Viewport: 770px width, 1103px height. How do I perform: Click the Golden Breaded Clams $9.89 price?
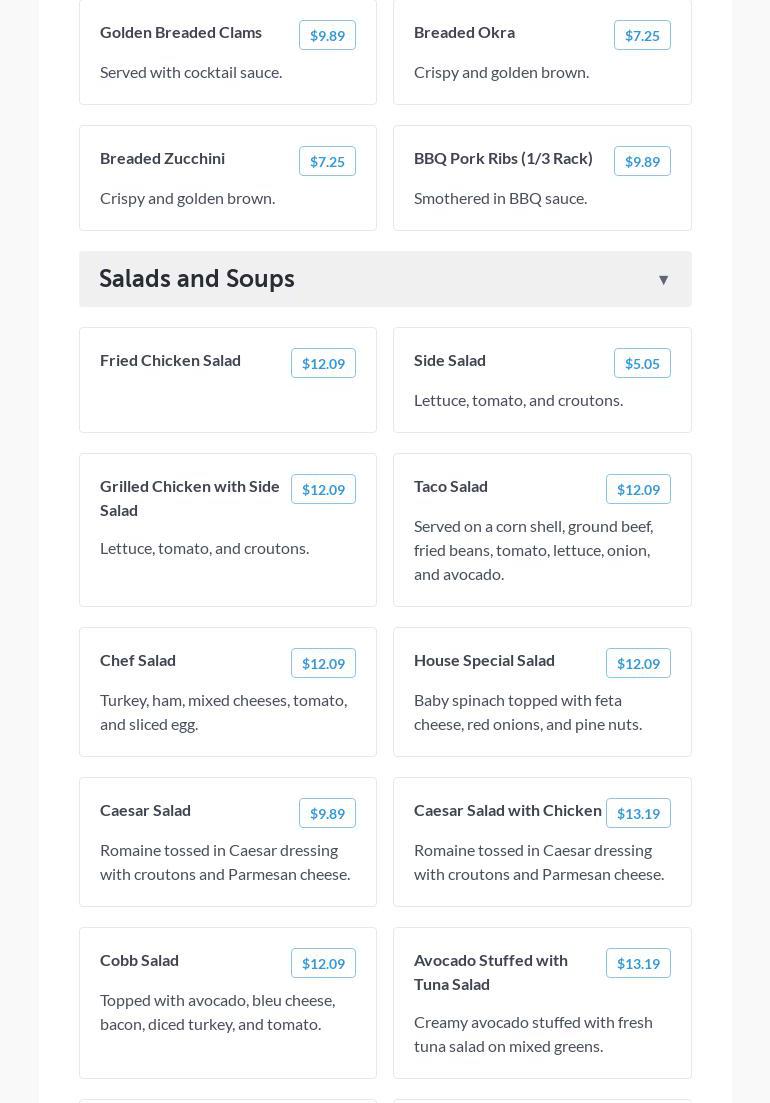tap(327, 35)
